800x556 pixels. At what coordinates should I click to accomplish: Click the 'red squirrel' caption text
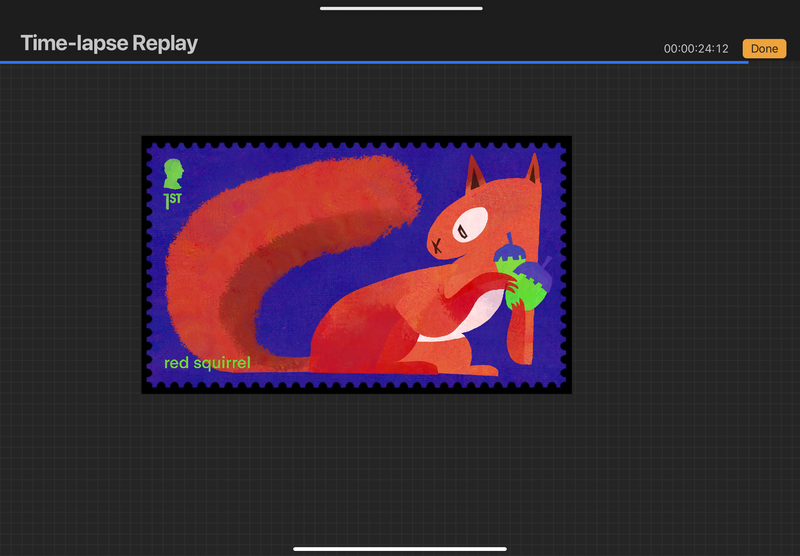pyautogui.click(x=207, y=362)
